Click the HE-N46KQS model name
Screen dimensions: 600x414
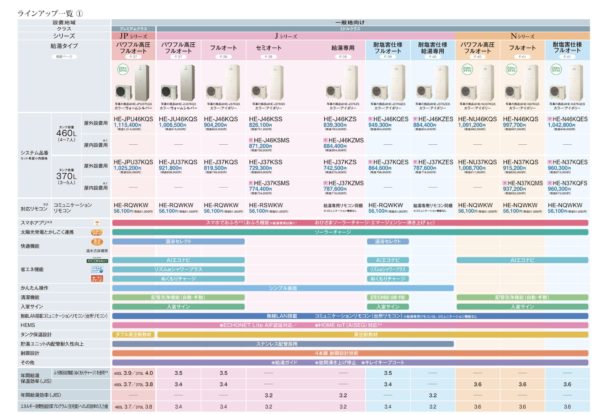pyautogui.click(x=520, y=119)
